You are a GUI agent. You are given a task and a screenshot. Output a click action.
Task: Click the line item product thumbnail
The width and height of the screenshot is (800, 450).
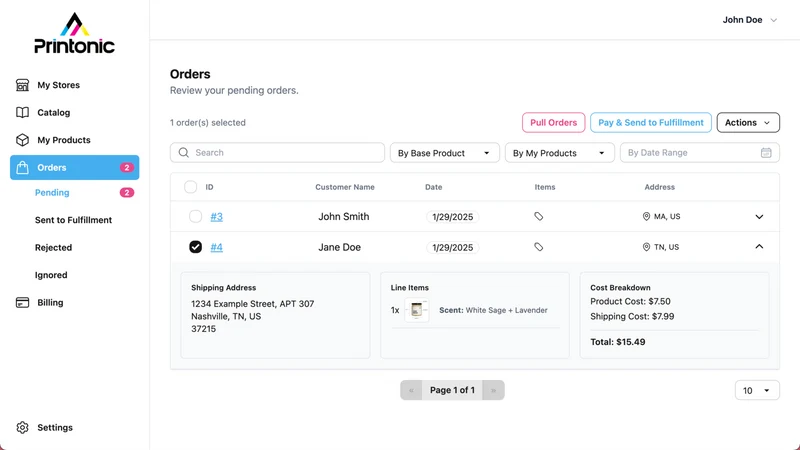(x=417, y=310)
